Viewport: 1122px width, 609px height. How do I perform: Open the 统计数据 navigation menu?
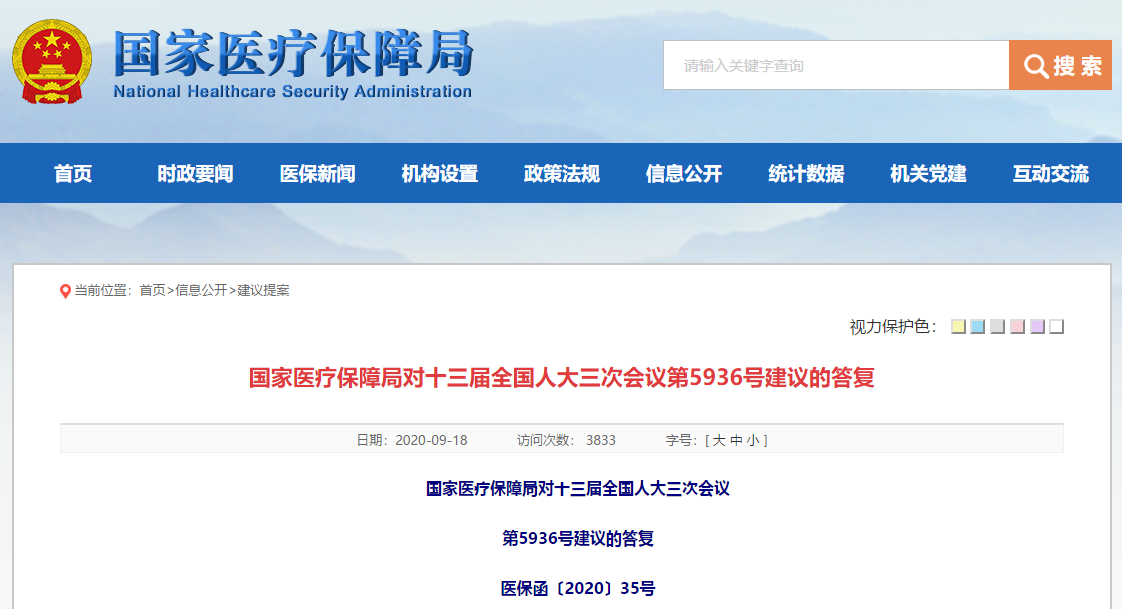point(806,173)
